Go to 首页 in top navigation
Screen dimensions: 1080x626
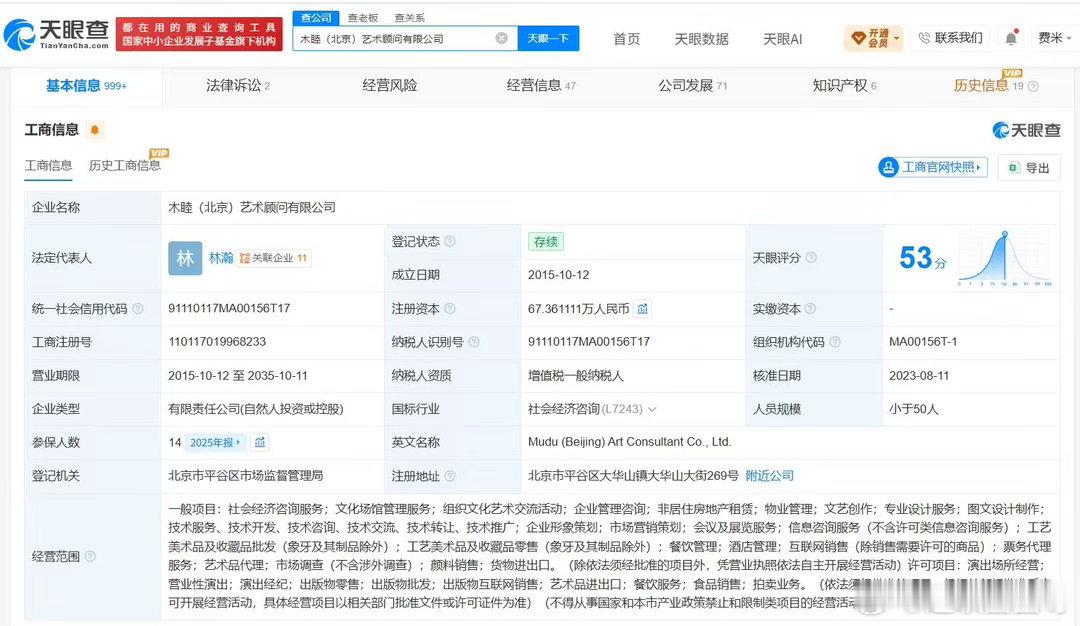(x=627, y=39)
